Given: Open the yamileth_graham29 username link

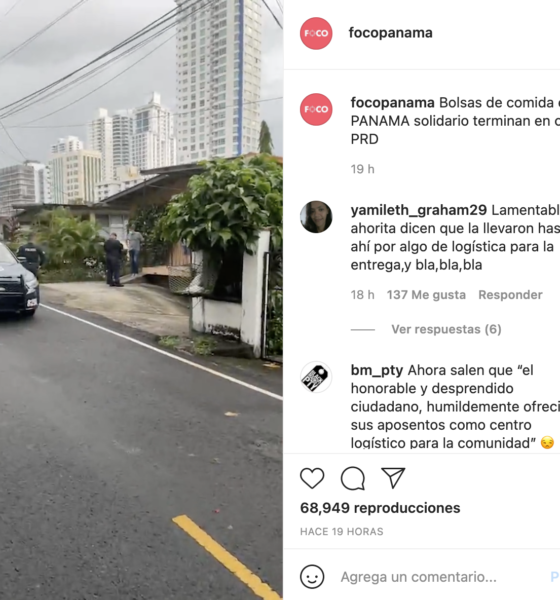Looking at the screenshot, I should [418, 210].
